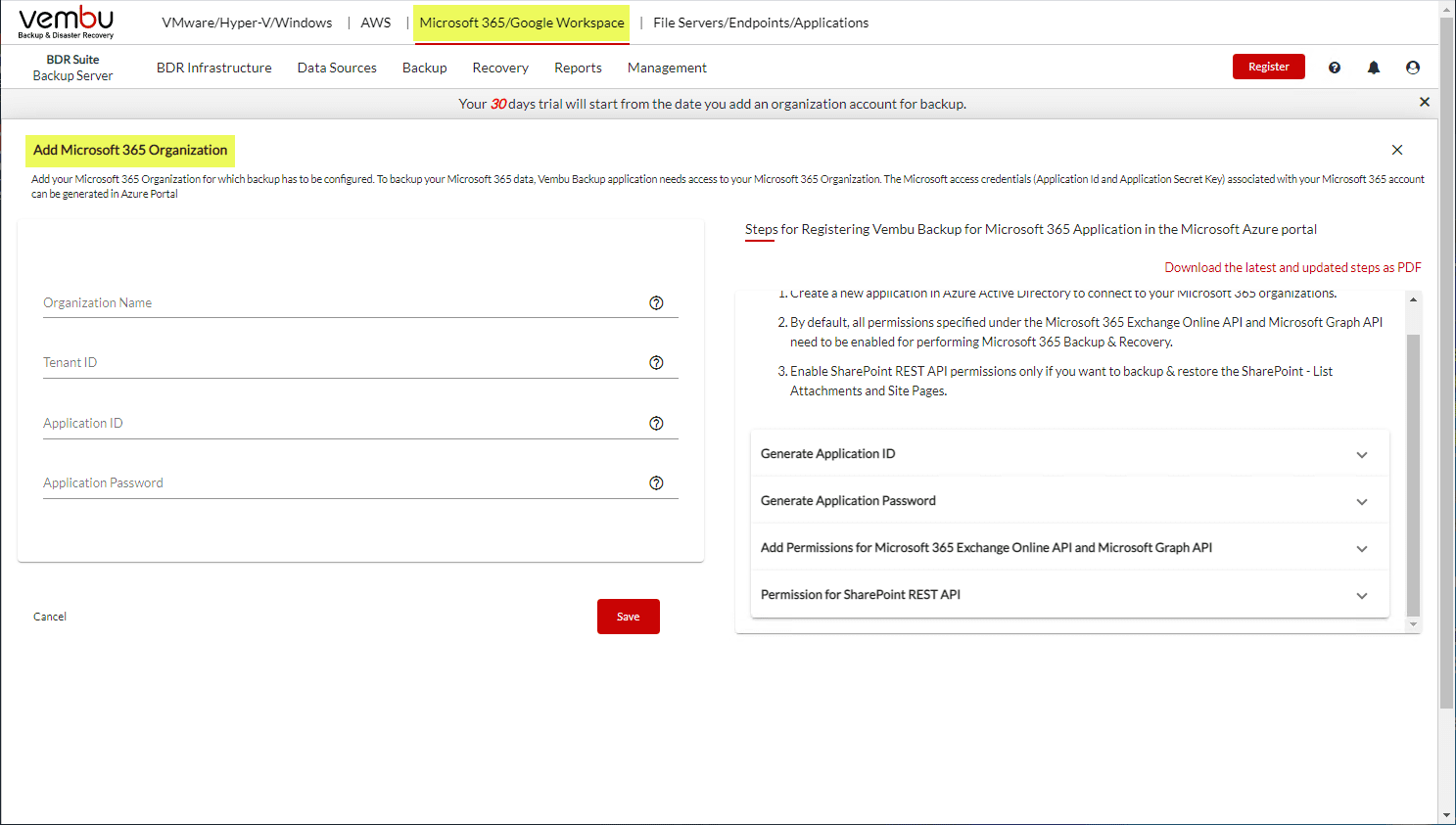Click help icon beside Organization Name field
Viewport: 1456px width, 825px height.
click(x=656, y=303)
